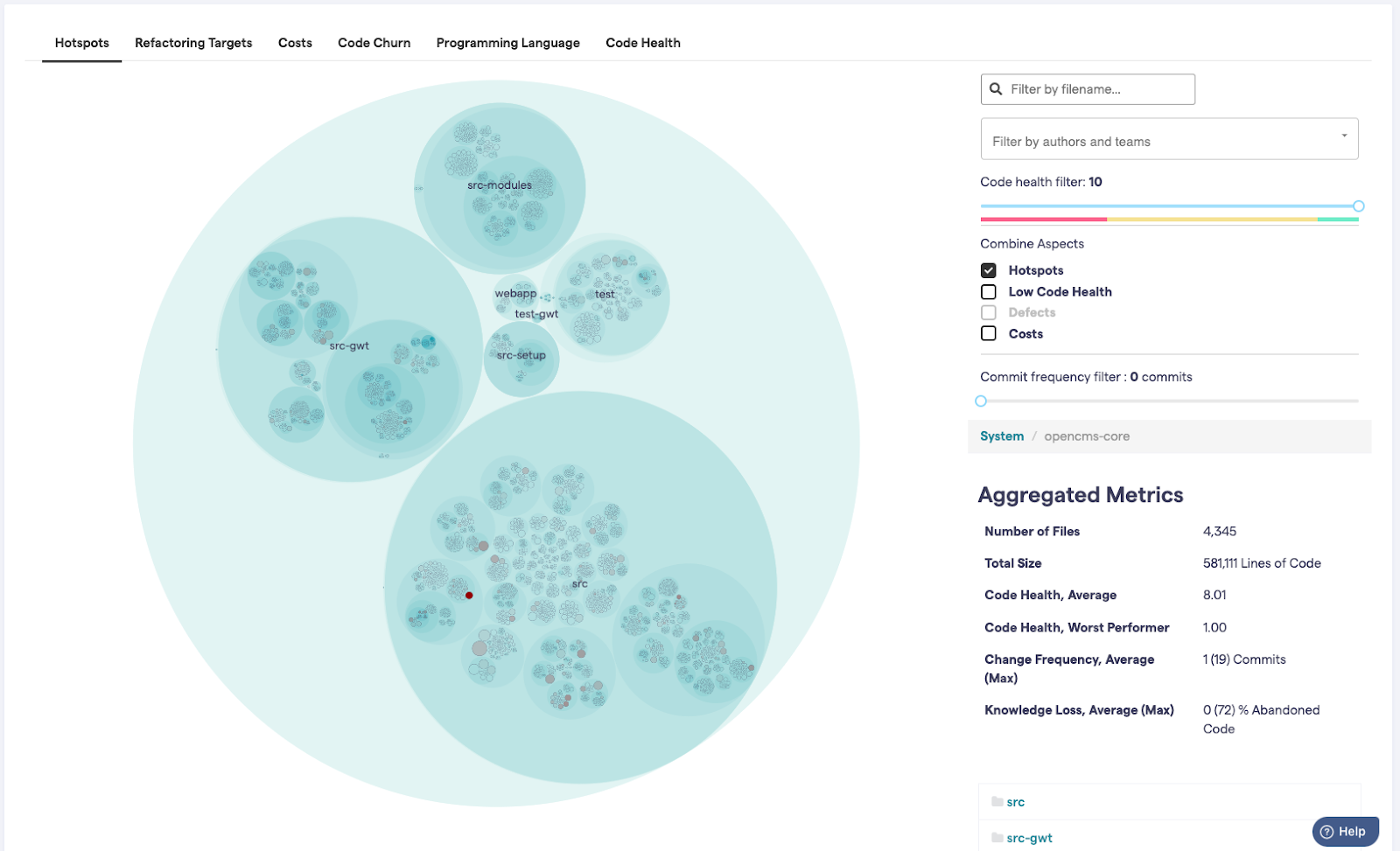The image size is (1400, 851).
Task: Check the Costs aspect option
Action: 988,333
